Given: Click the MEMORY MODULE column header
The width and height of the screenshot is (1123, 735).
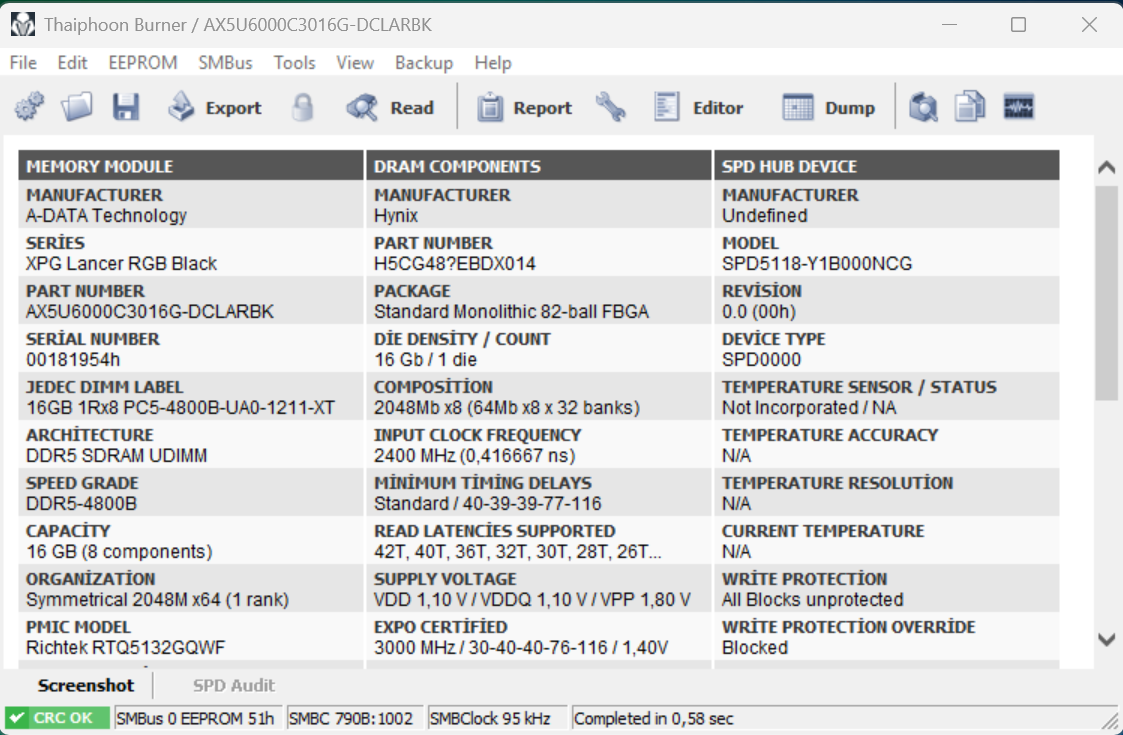Looking at the screenshot, I should pyautogui.click(x=191, y=165).
